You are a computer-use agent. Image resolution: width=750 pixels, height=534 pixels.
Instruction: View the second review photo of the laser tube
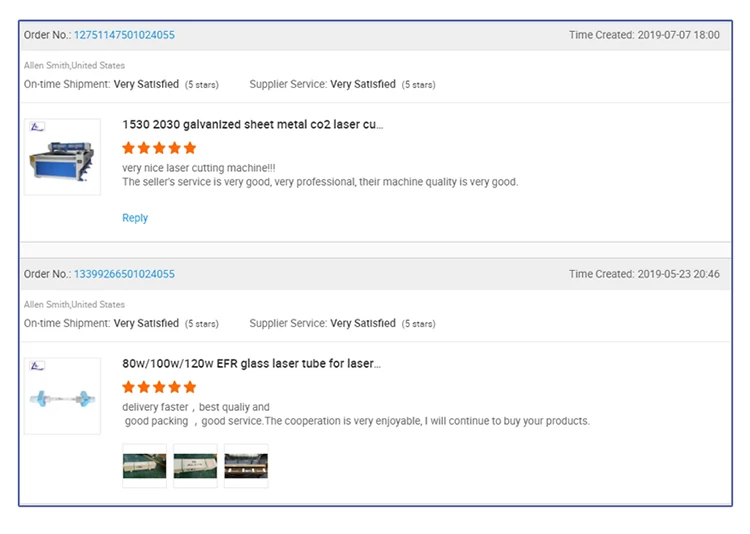[x=195, y=466]
